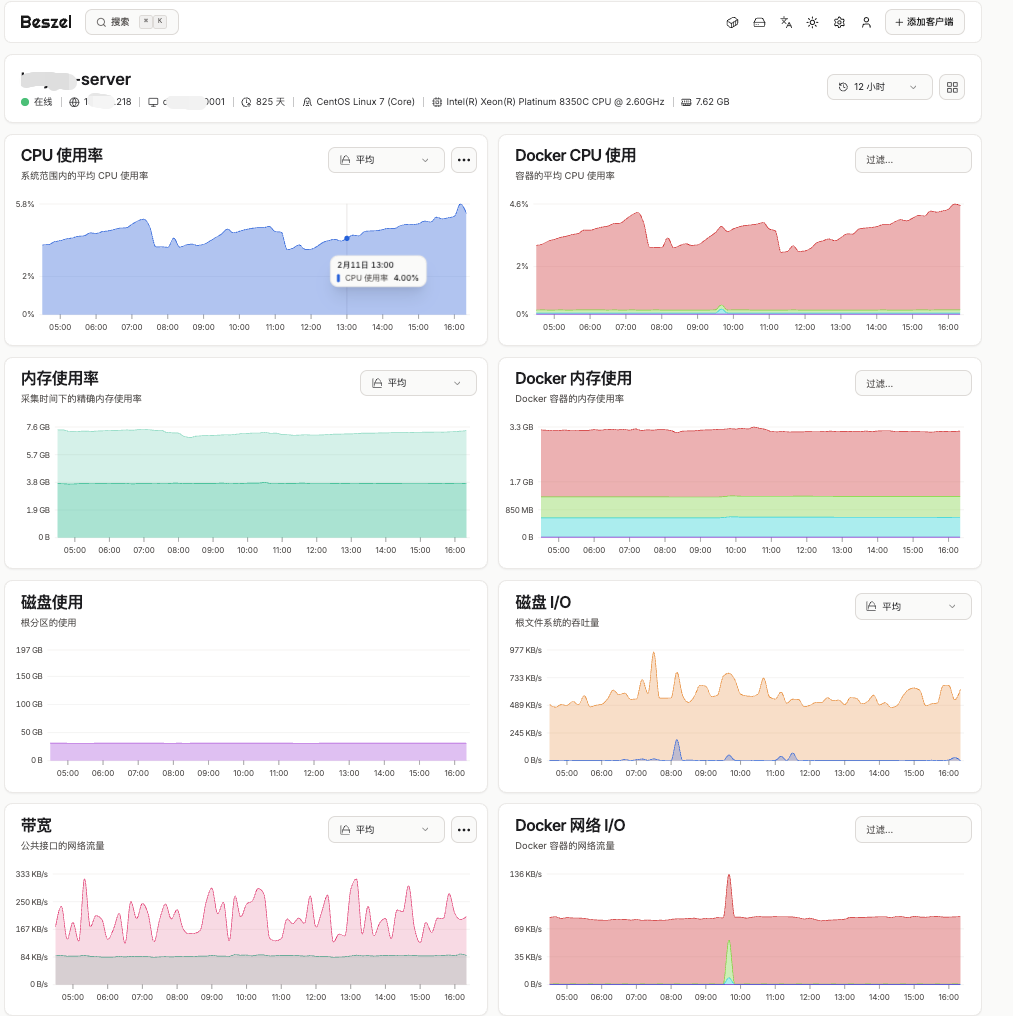
Task: Toggle light/dark theme sun icon
Action: pos(812,22)
